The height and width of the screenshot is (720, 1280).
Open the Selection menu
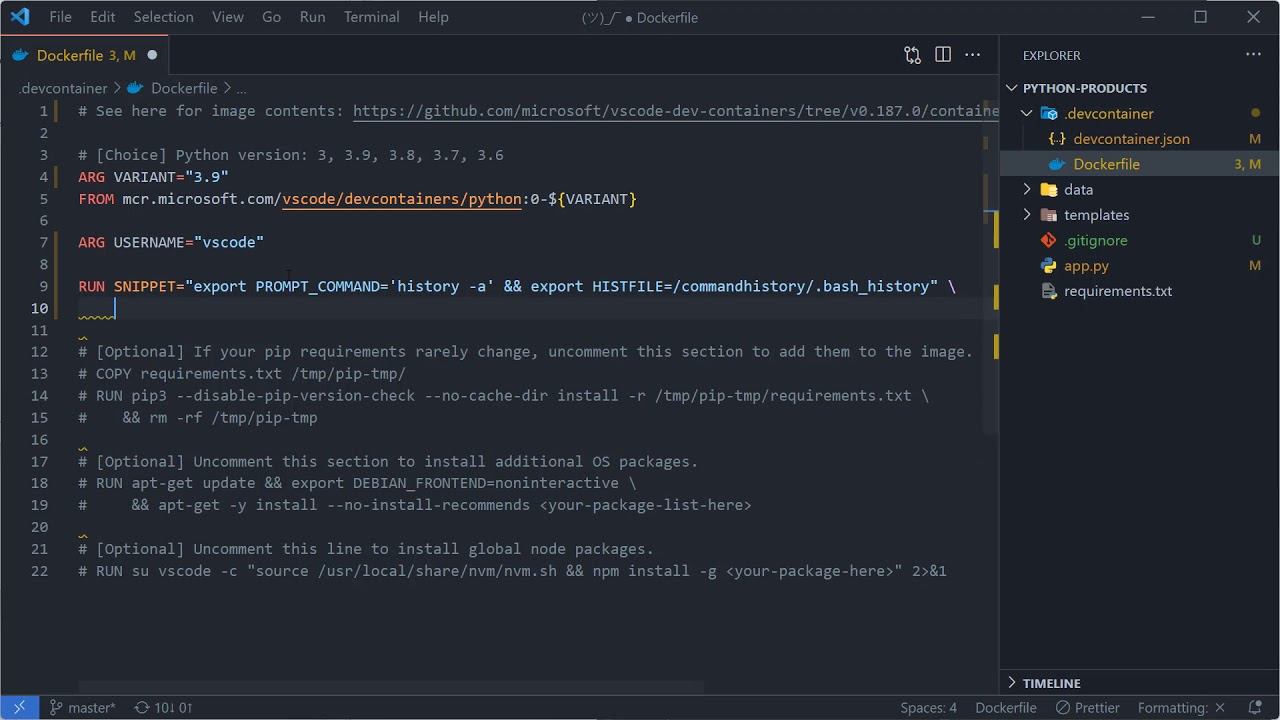pos(163,17)
